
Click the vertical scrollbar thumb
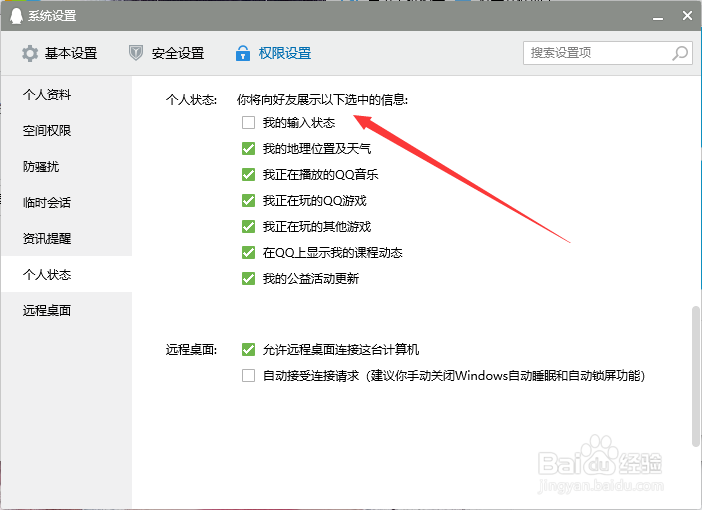695,376
